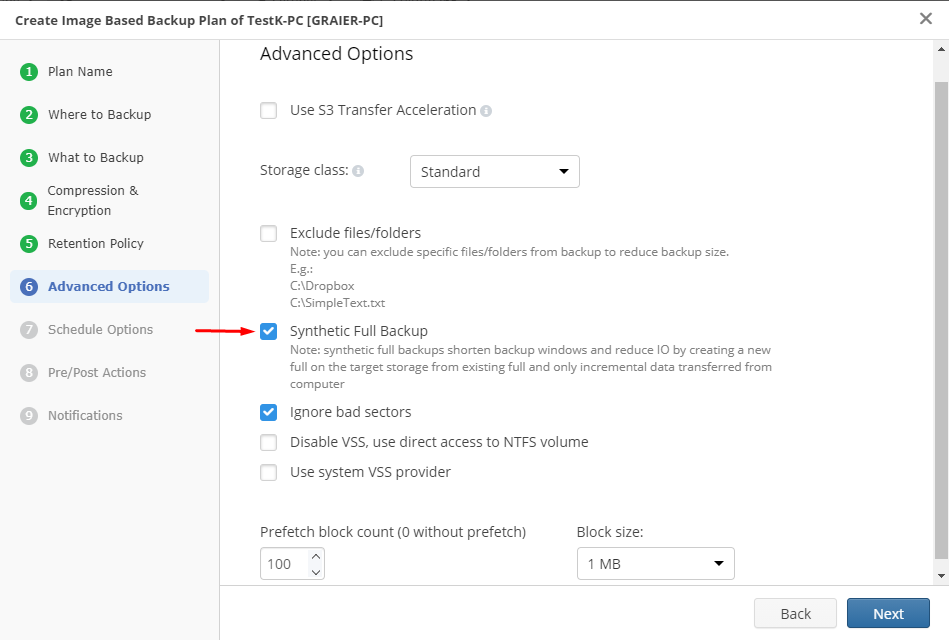This screenshot has height=640, width=949.
Task: Click the Back button
Action: tap(795, 613)
